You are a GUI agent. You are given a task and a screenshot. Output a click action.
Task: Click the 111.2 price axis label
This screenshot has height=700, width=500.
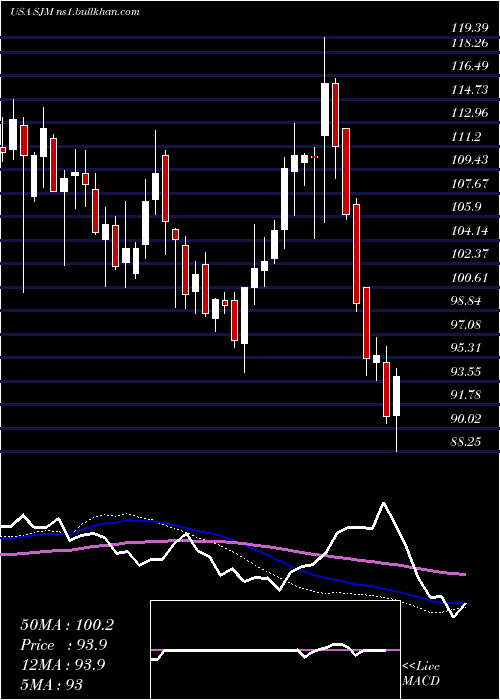tap(466, 137)
